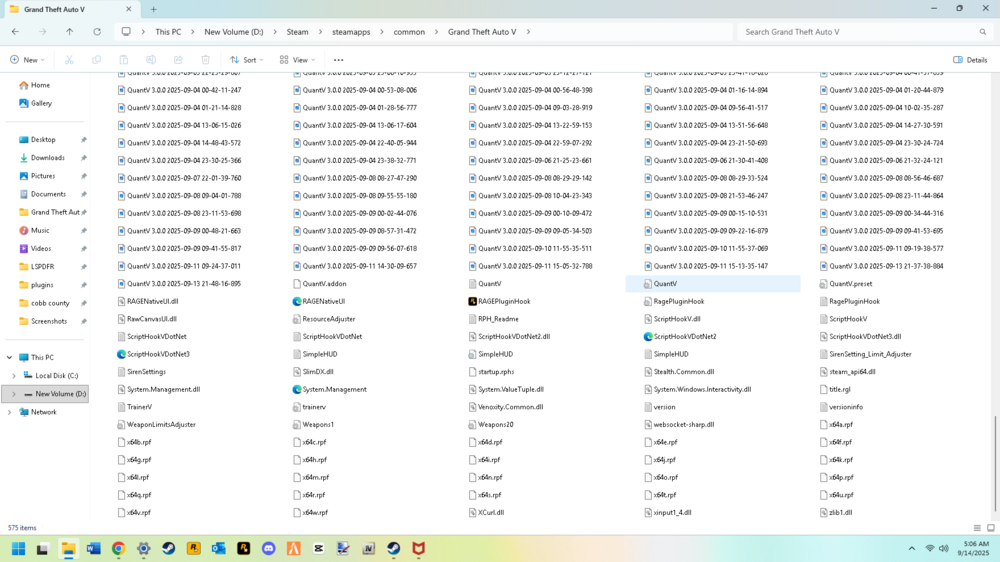
Task: Select the highlighted QuantV file
Action: coord(713,284)
